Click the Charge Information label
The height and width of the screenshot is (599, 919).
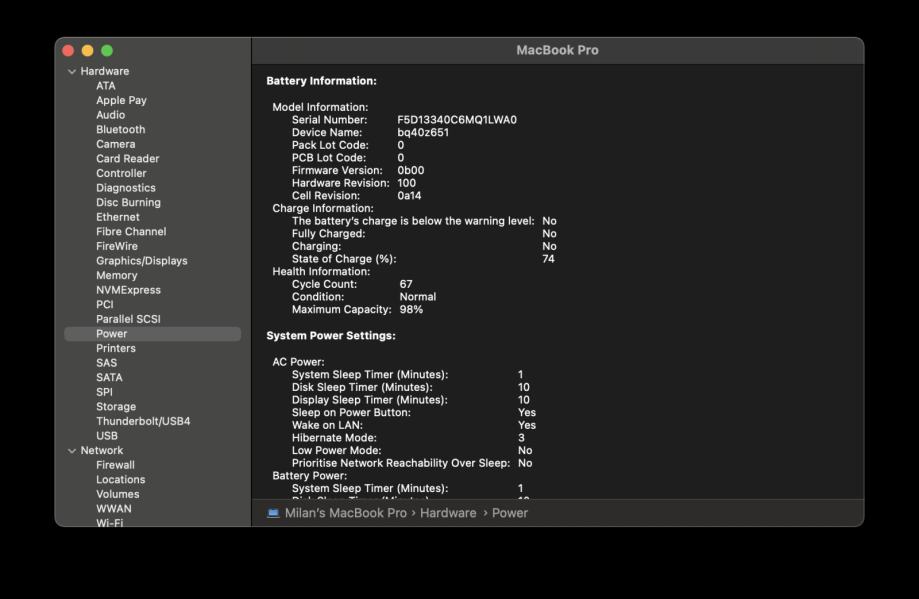click(322, 209)
